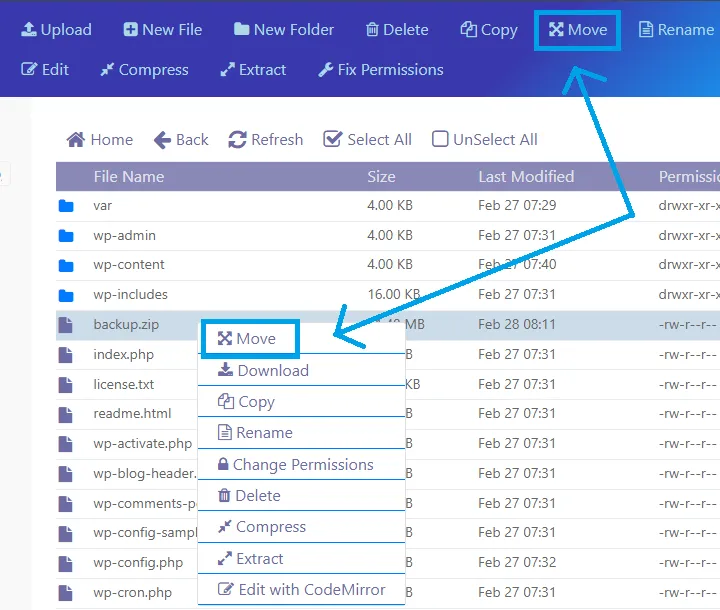
Task: Click Extract in the top toolbar
Action: 251,70
